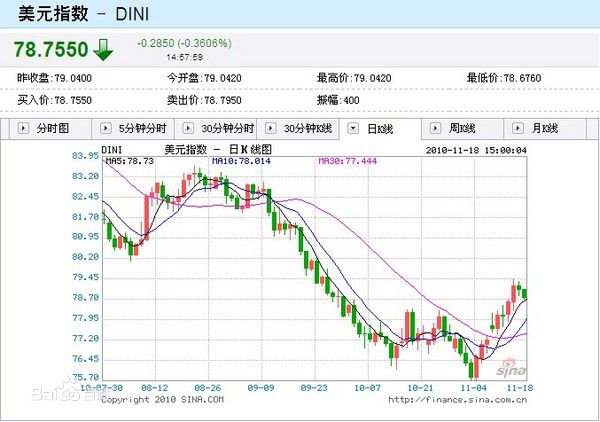
Task: Click the 82.45 y-axis label
Action: [85, 197]
